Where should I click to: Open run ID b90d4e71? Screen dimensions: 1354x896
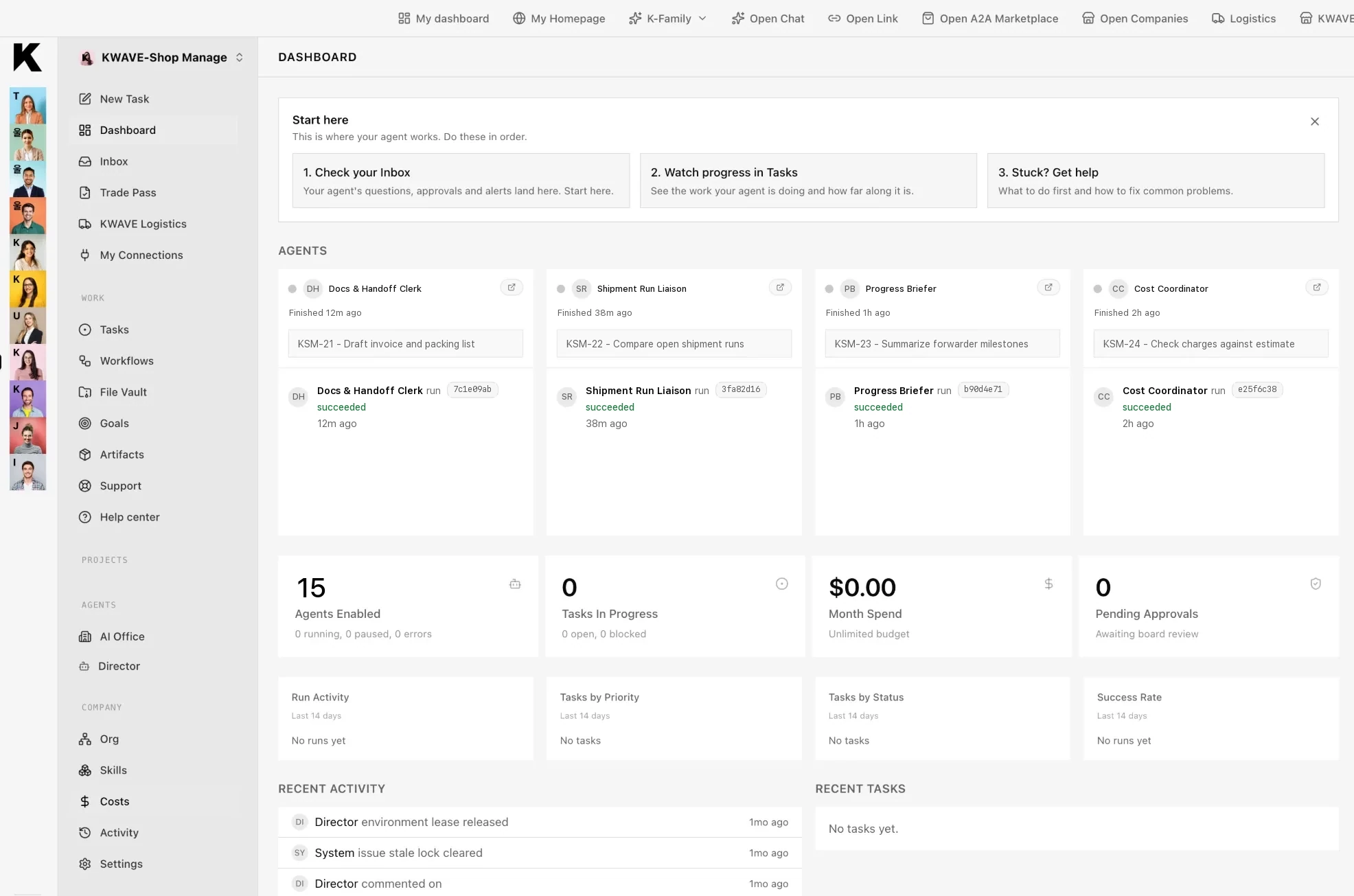coord(983,390)
